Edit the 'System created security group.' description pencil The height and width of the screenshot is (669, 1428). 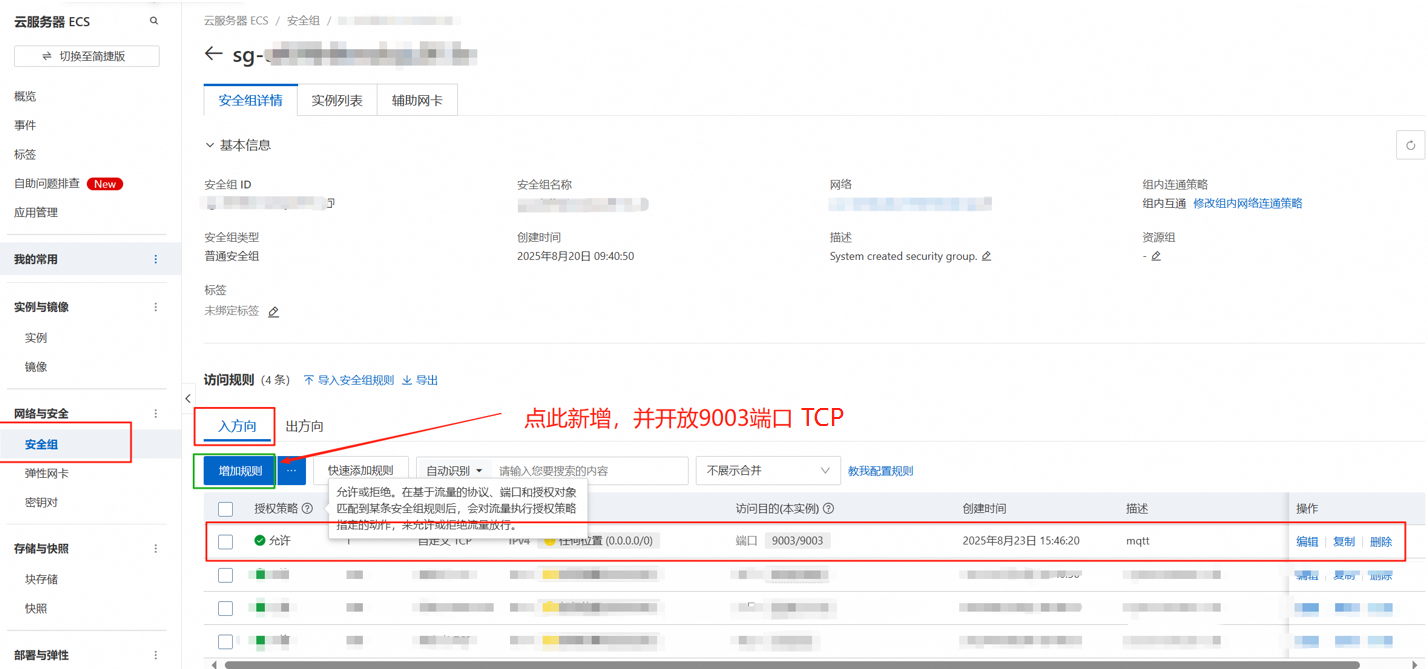coord(986,257)
